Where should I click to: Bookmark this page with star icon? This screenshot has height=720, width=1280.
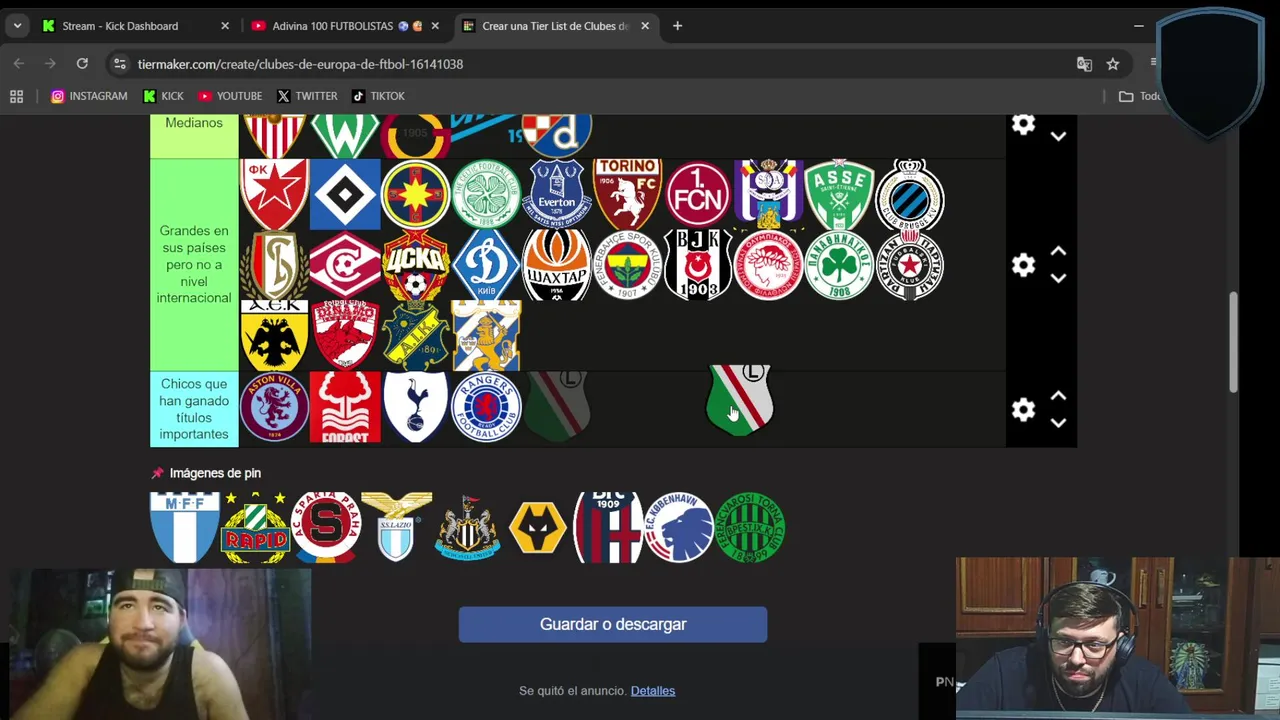click(x=1112, y=64)
